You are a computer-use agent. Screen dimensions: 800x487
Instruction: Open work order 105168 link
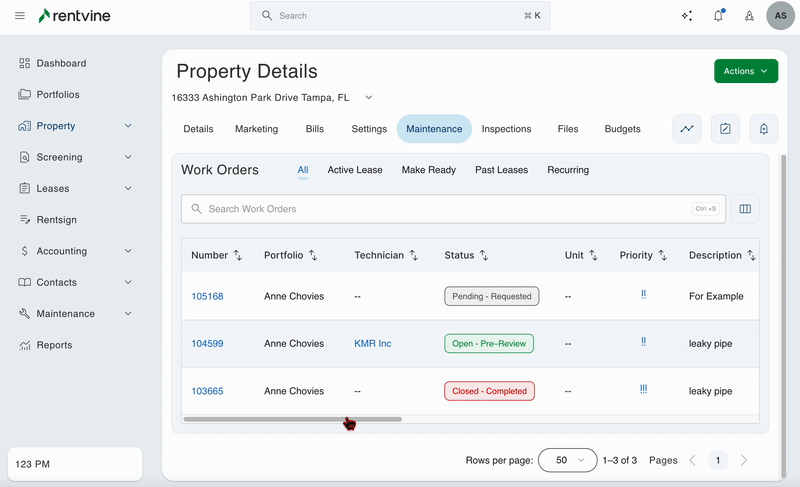click(207, 296)
